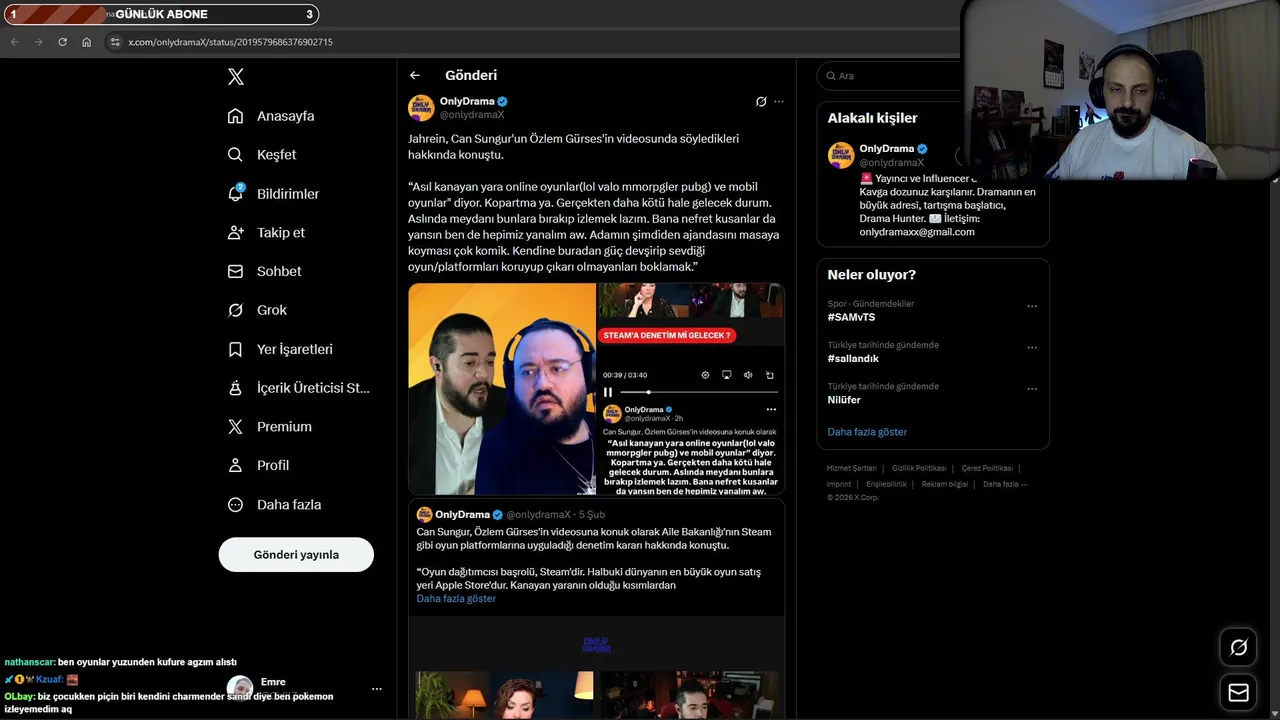Viewport: 1280px width, 720px height.
Task: Open the @onlydramaX handle on the main post
Action: pos(472,115)
